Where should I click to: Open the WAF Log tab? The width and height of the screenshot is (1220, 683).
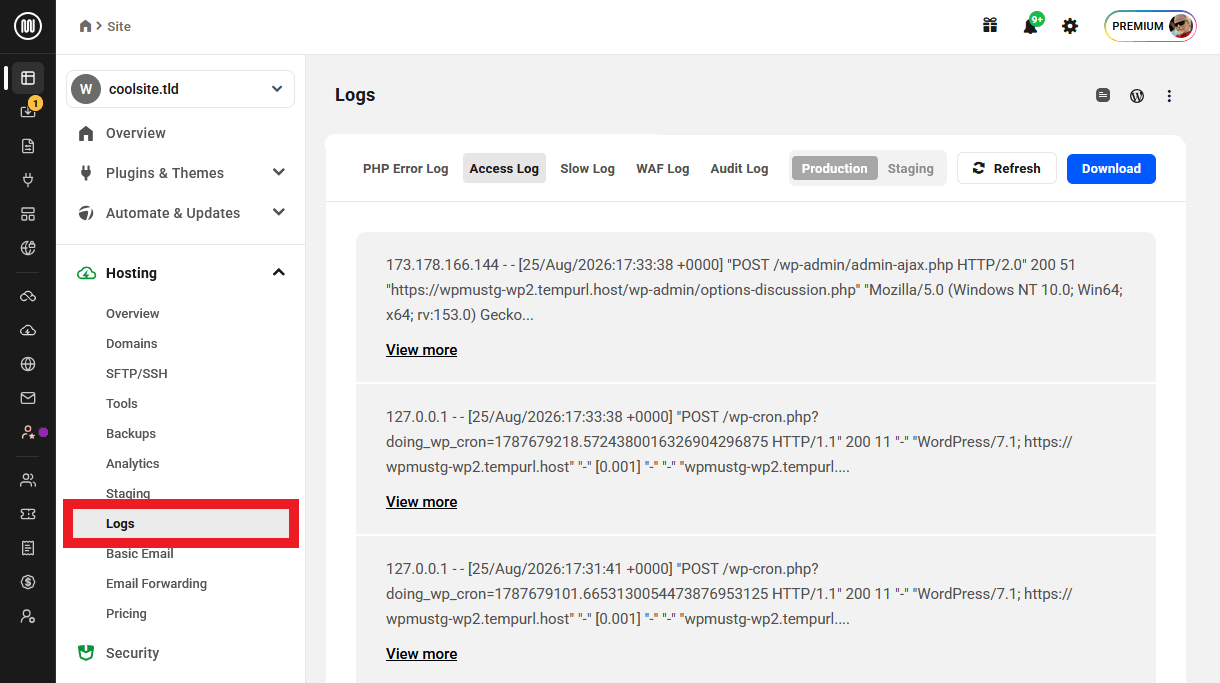(x=663, y=168)
